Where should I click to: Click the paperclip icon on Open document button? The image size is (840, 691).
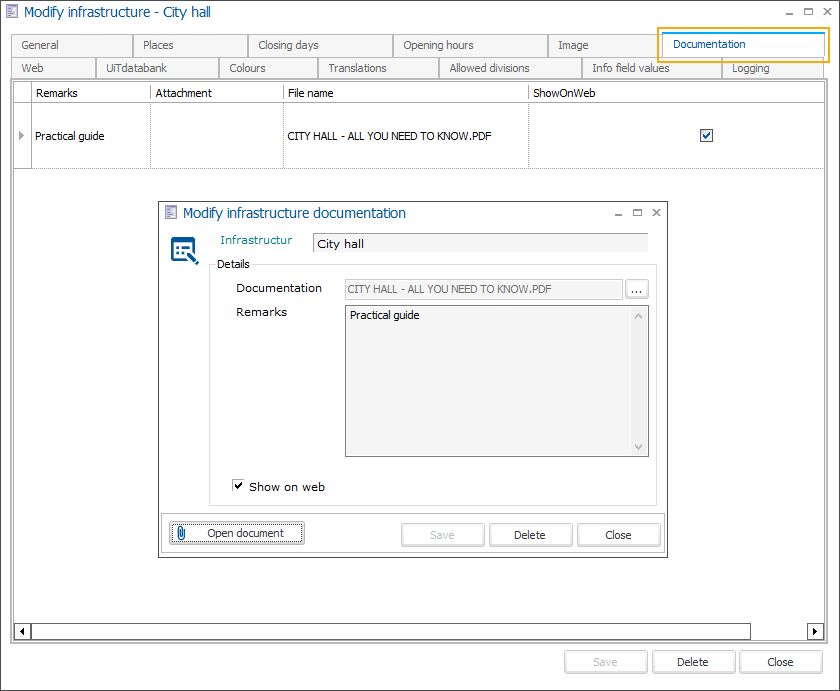(x=182, y=532)
